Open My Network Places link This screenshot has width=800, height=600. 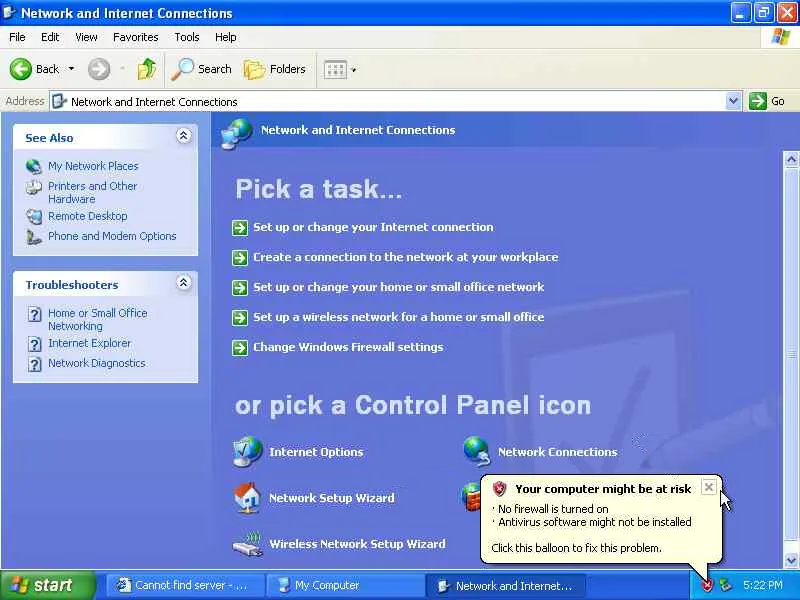[x=93, y=166]
